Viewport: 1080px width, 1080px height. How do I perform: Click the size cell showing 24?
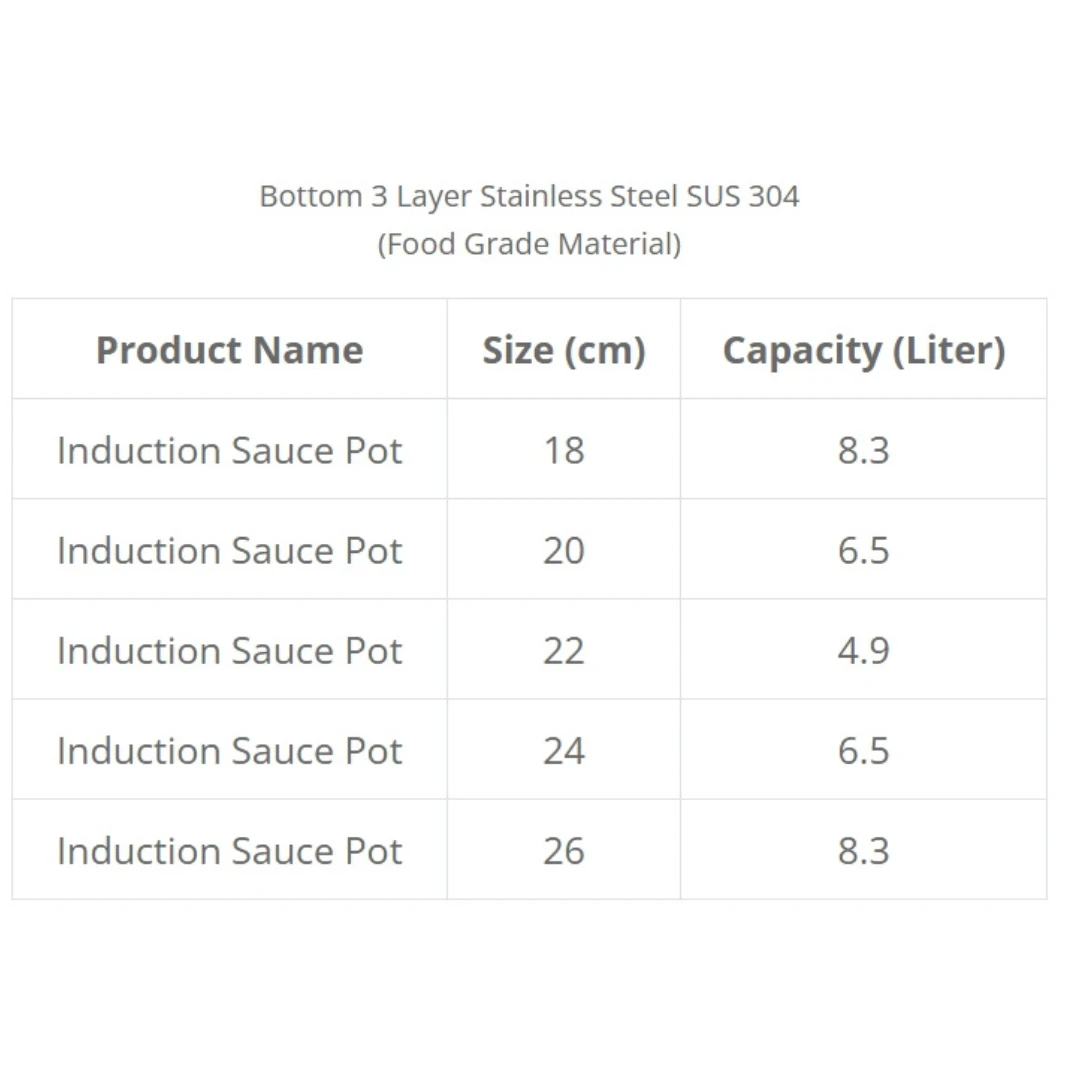point(564,750)
